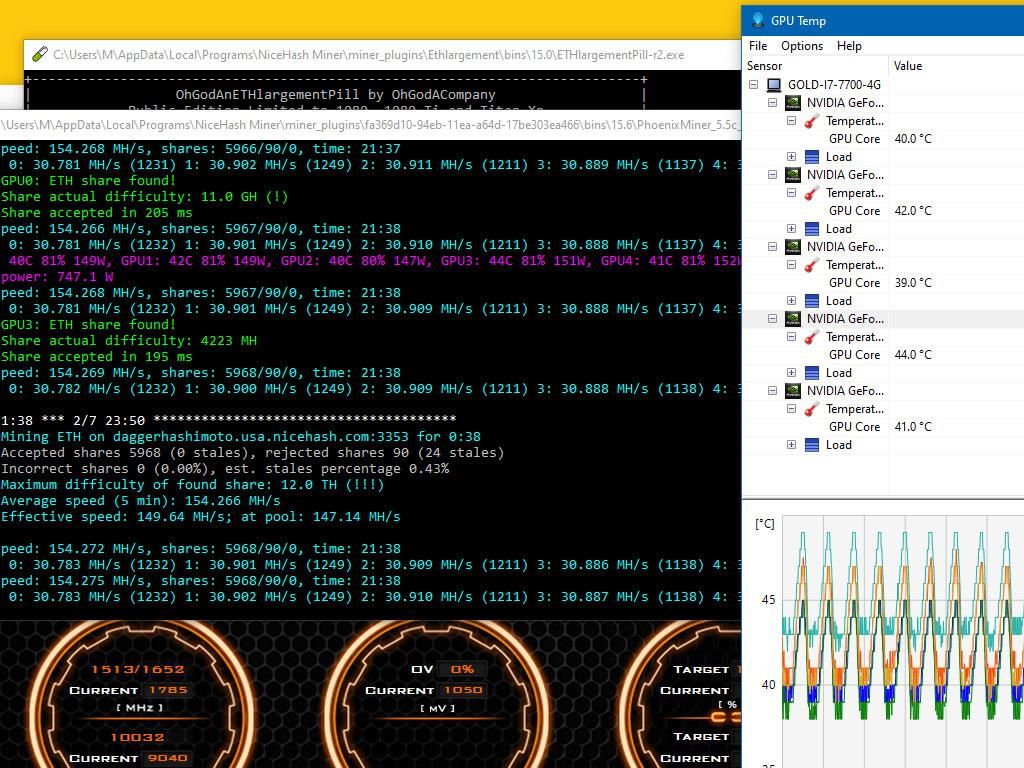Collapse the Temperature node containing 40.0 °C
1024x768 pixels.
(792, 121)
